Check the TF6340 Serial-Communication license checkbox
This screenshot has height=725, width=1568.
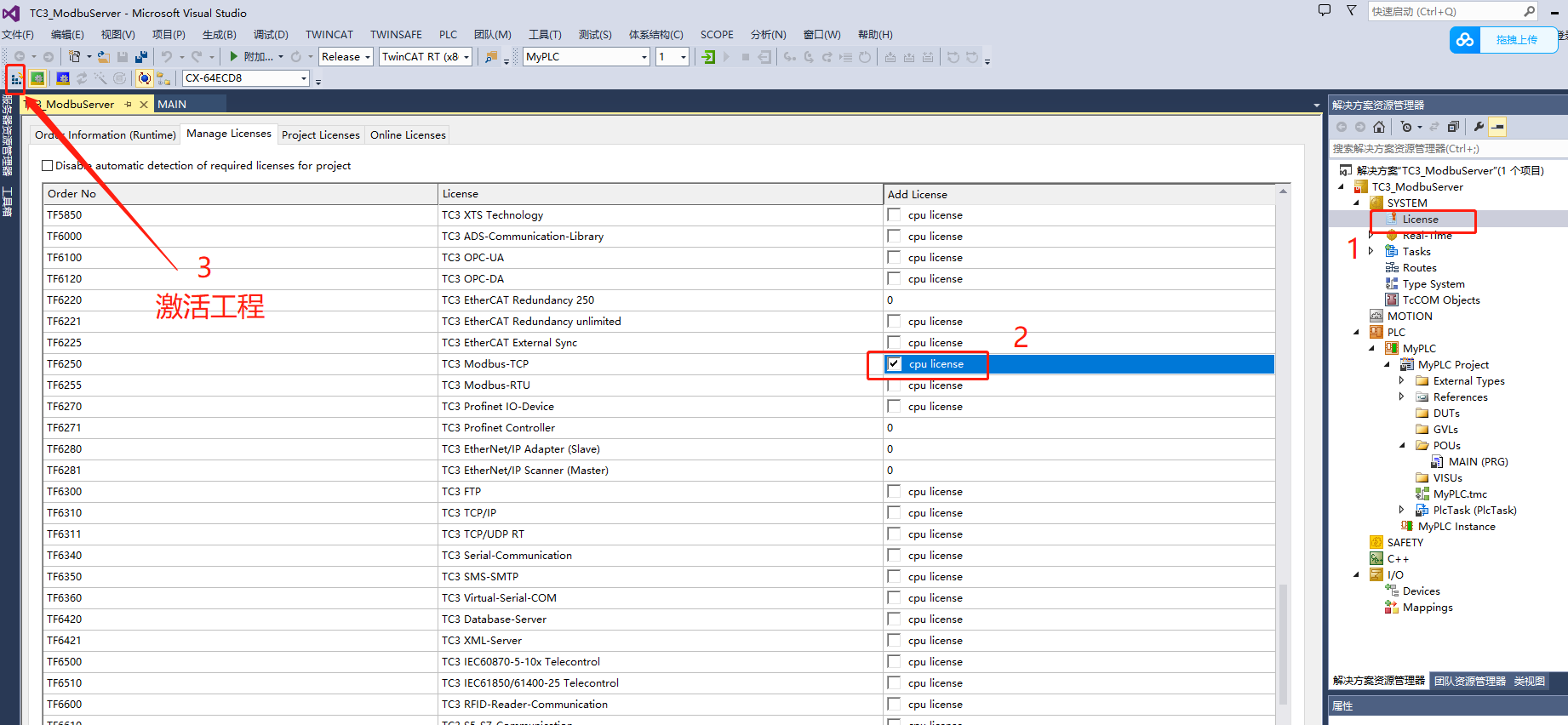click(x=894, y=556)
